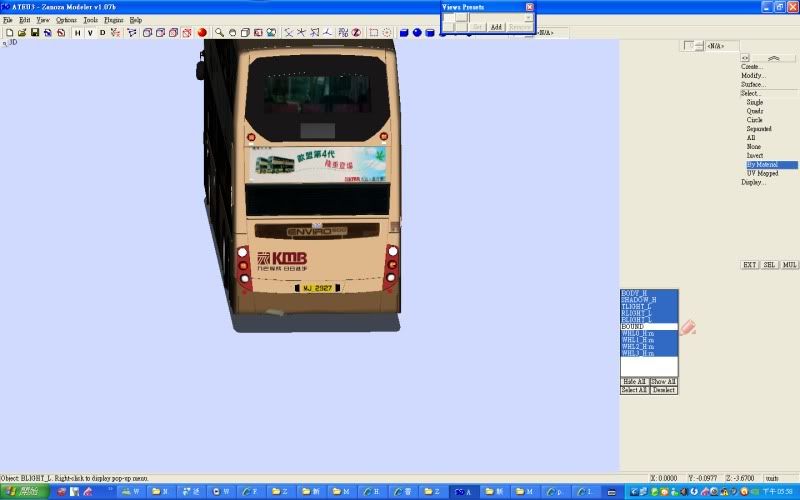Viewport: 800px width, 500px height.
Task: Click Show All objects button
Action: click(663, 382)
